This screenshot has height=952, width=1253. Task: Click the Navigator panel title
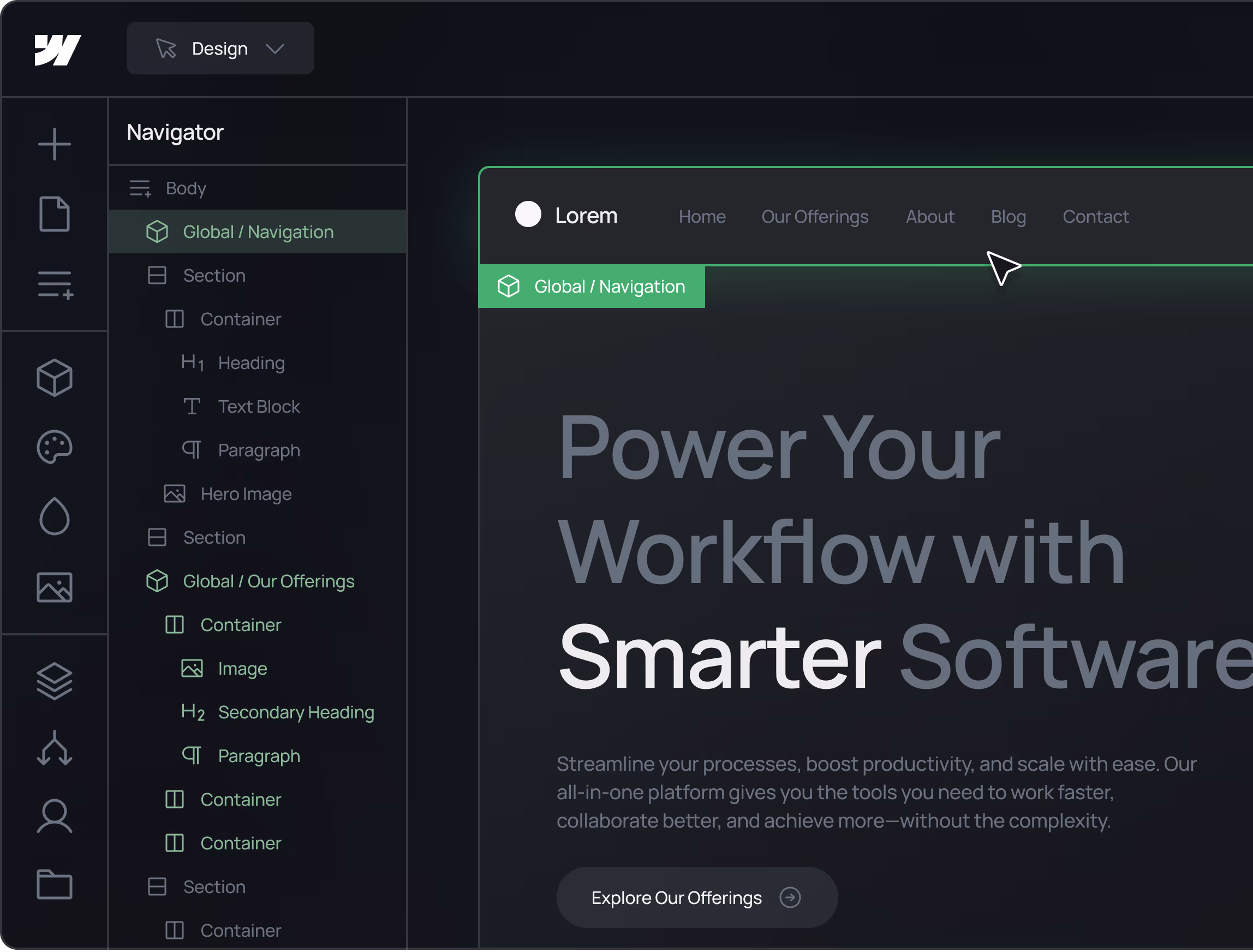pyautogui.click(x=175, y=133)
